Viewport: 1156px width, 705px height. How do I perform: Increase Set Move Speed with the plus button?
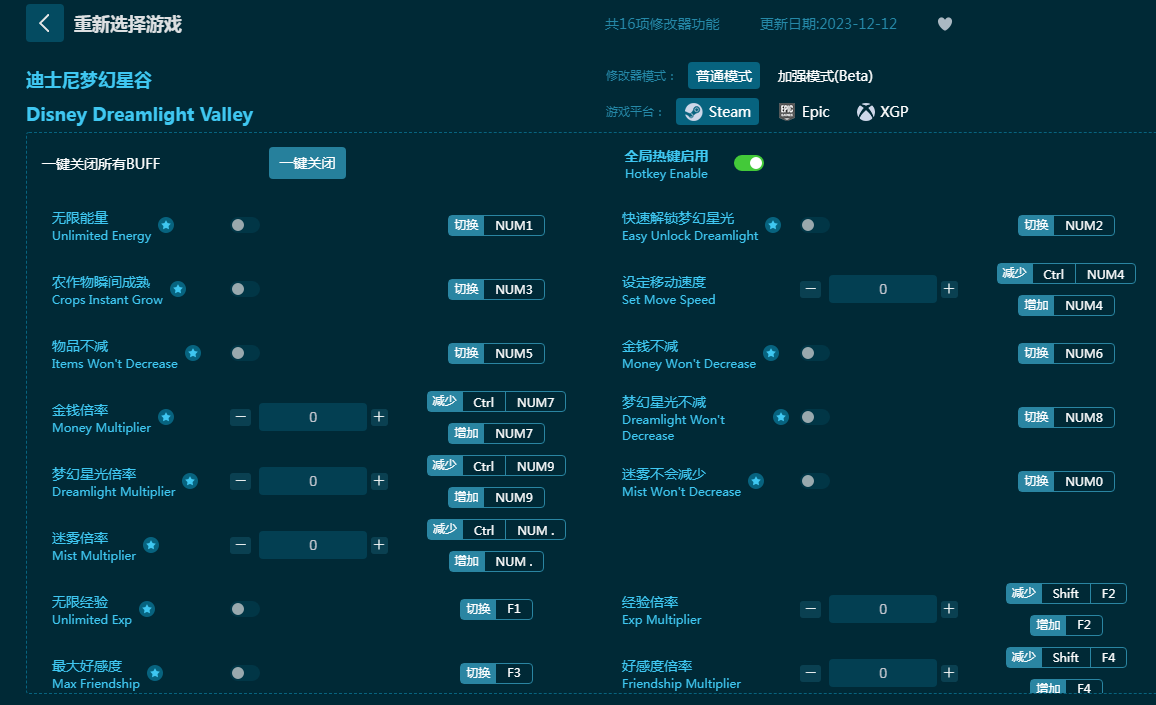[949, 289]
